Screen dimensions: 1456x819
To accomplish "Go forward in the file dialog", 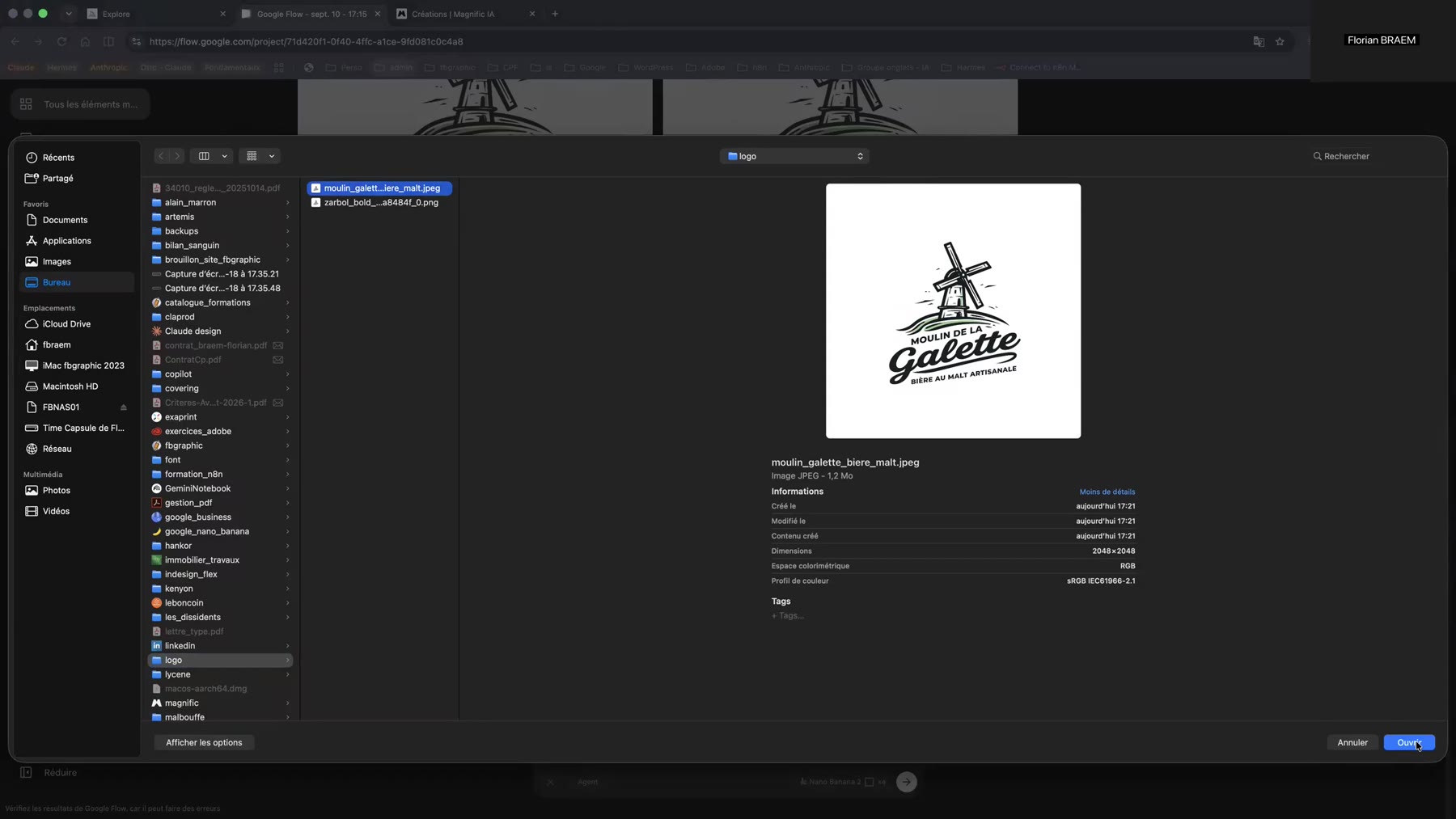I will coord(177,156).
